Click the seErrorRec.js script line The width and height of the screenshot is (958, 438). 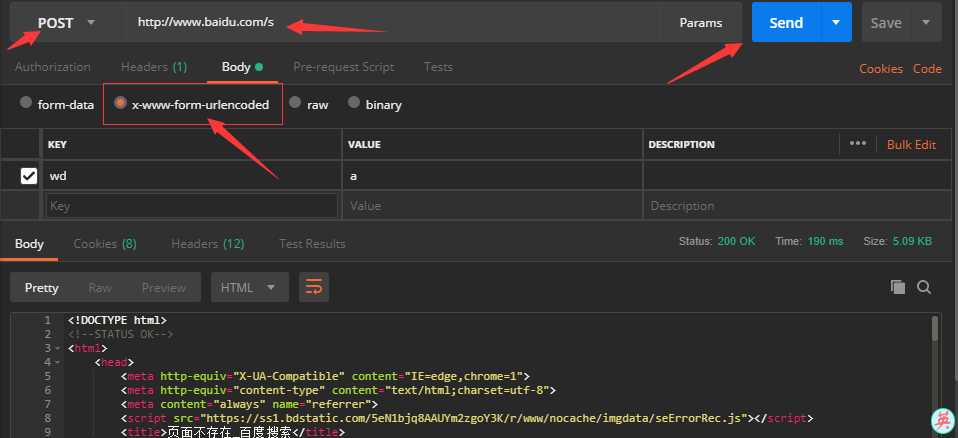pos(467,418)
